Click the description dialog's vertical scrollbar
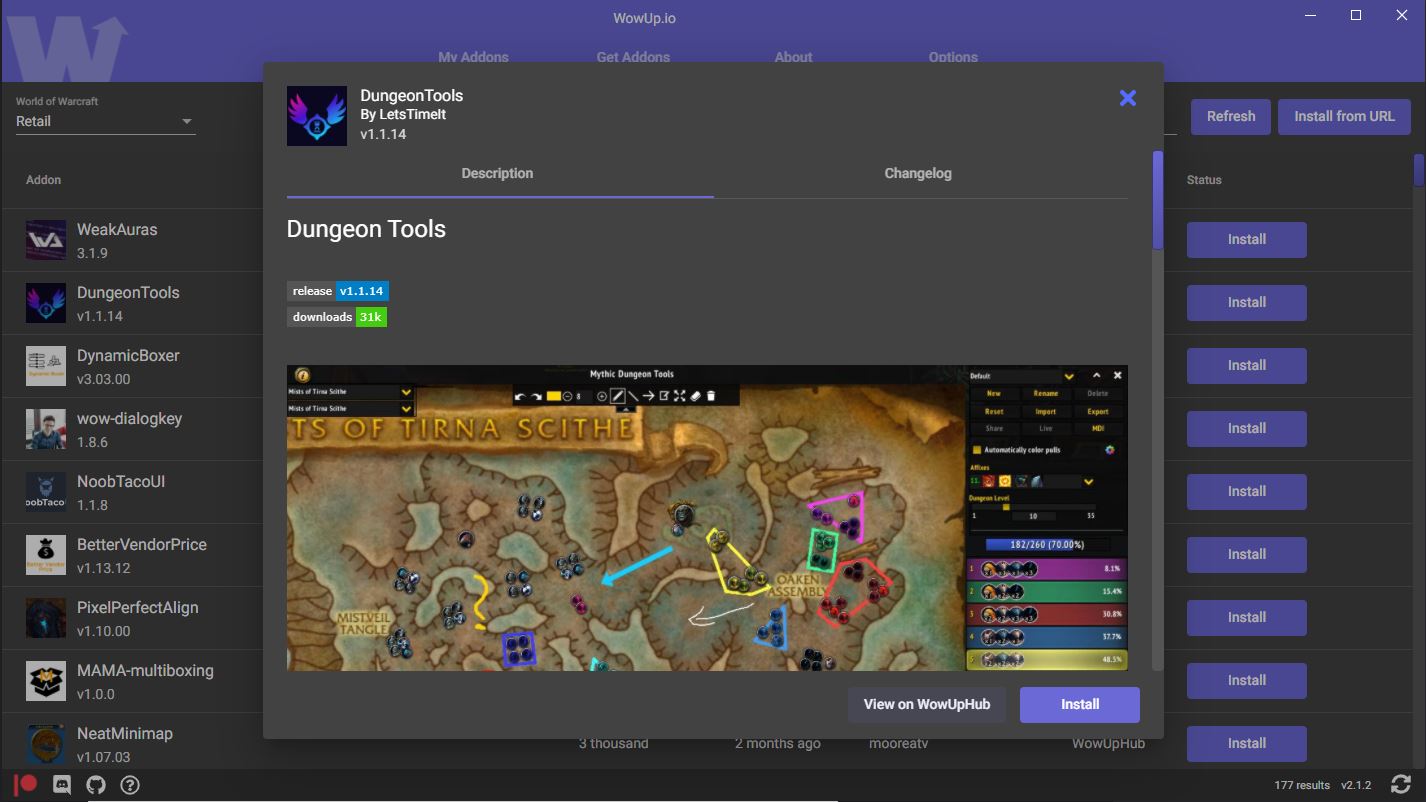 point(1158,200)
